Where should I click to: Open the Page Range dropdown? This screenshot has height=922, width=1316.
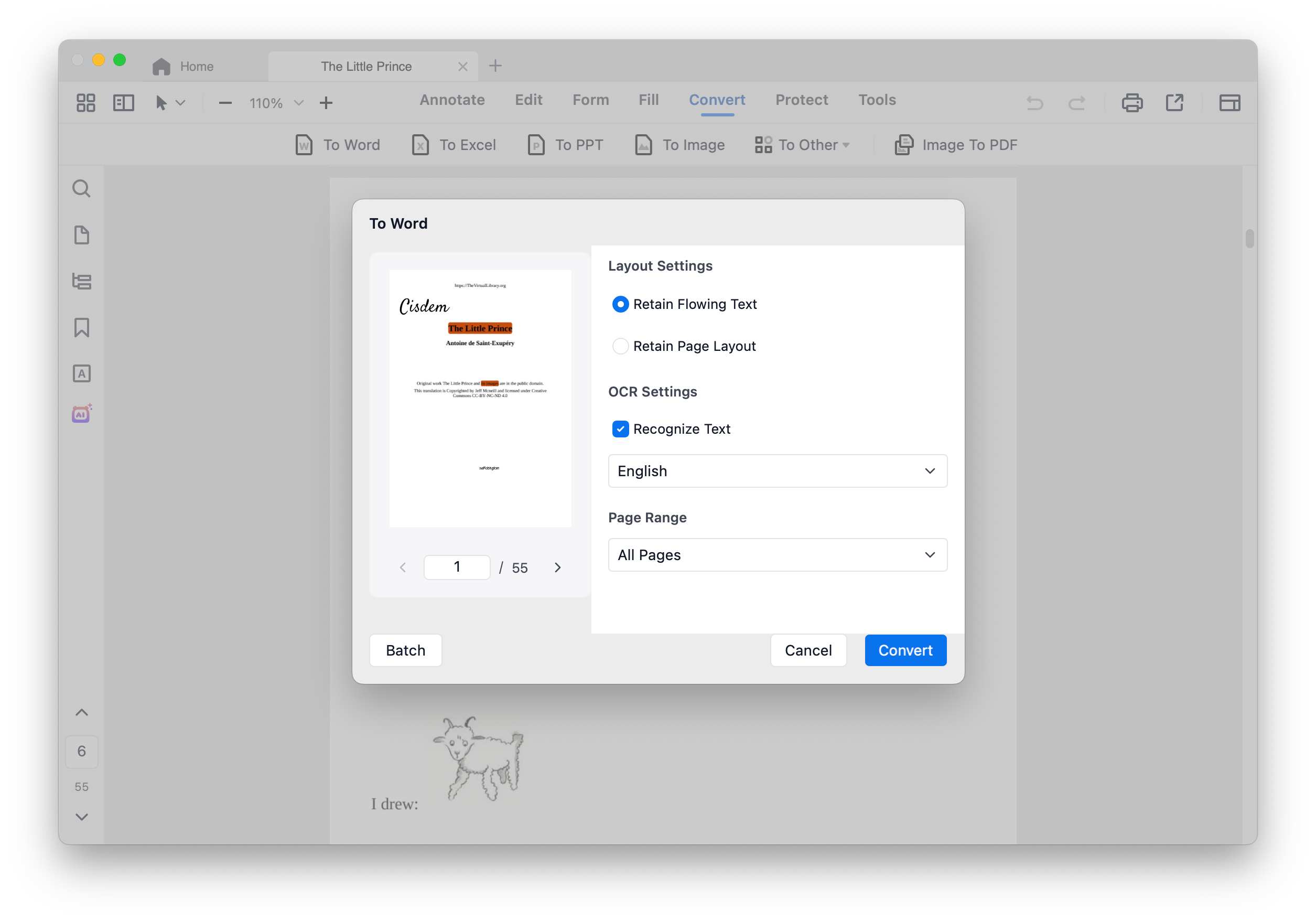[776, 554]
